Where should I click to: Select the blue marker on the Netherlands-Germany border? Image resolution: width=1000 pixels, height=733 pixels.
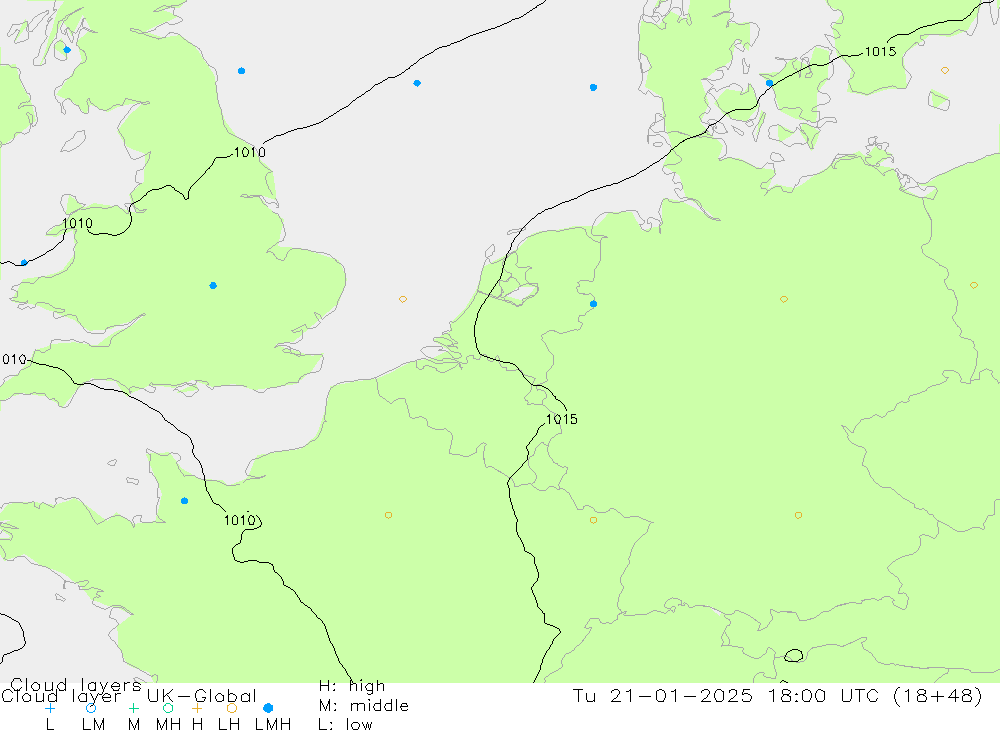click(594, 304)
